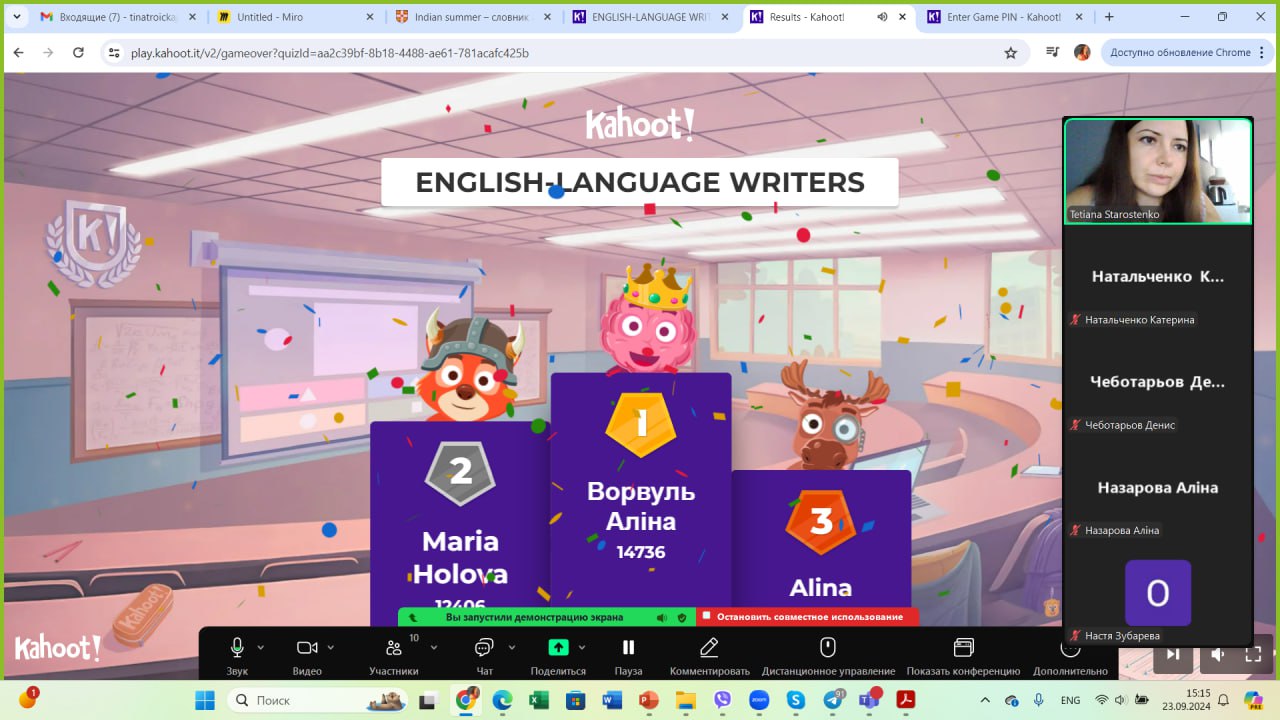The width and height of the screenshot is (1280, 720).
Task: Click the green Поделиться share button
Action: click(x=558, y=648)
